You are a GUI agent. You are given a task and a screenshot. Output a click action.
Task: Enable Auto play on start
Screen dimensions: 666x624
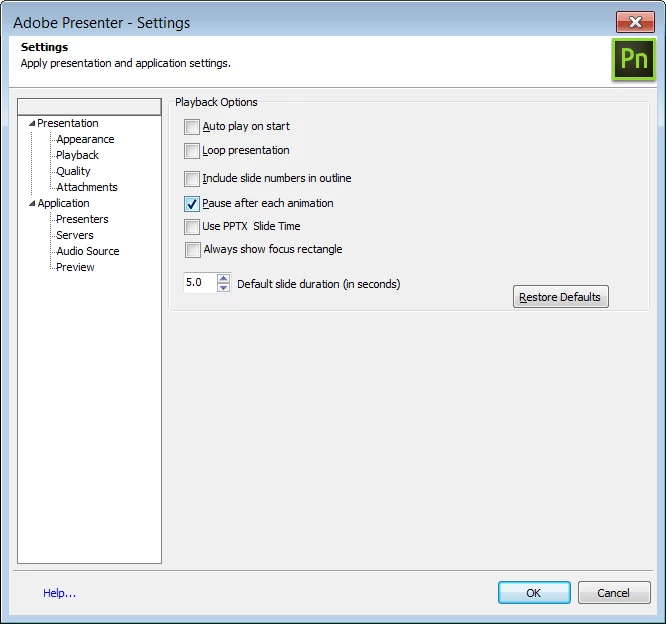click(192, 127)
